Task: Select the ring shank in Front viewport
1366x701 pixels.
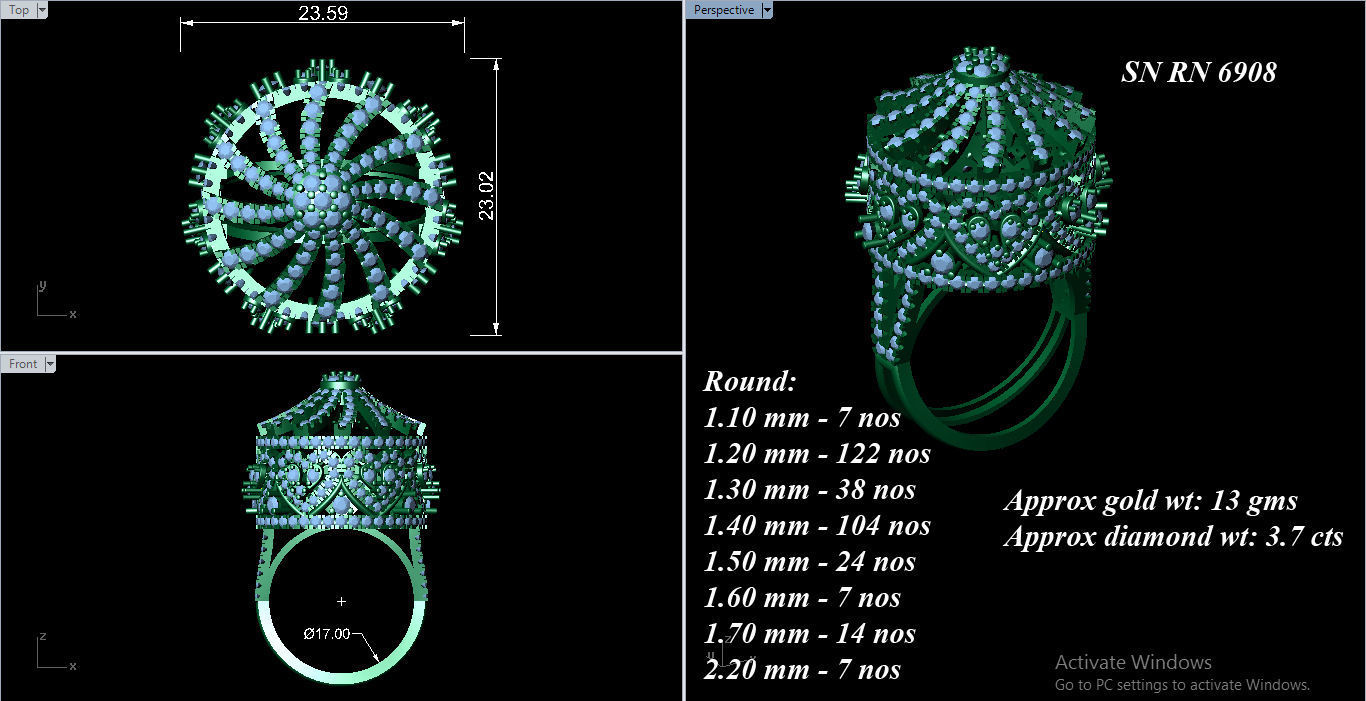Action: tap(343, 606)
